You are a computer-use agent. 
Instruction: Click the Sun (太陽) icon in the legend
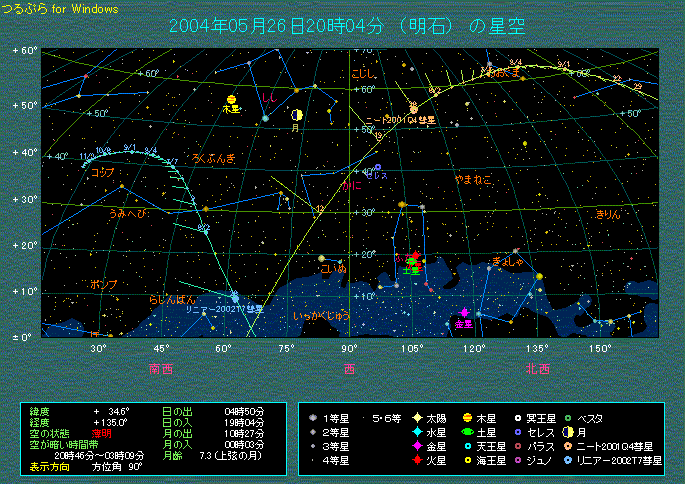415,415
